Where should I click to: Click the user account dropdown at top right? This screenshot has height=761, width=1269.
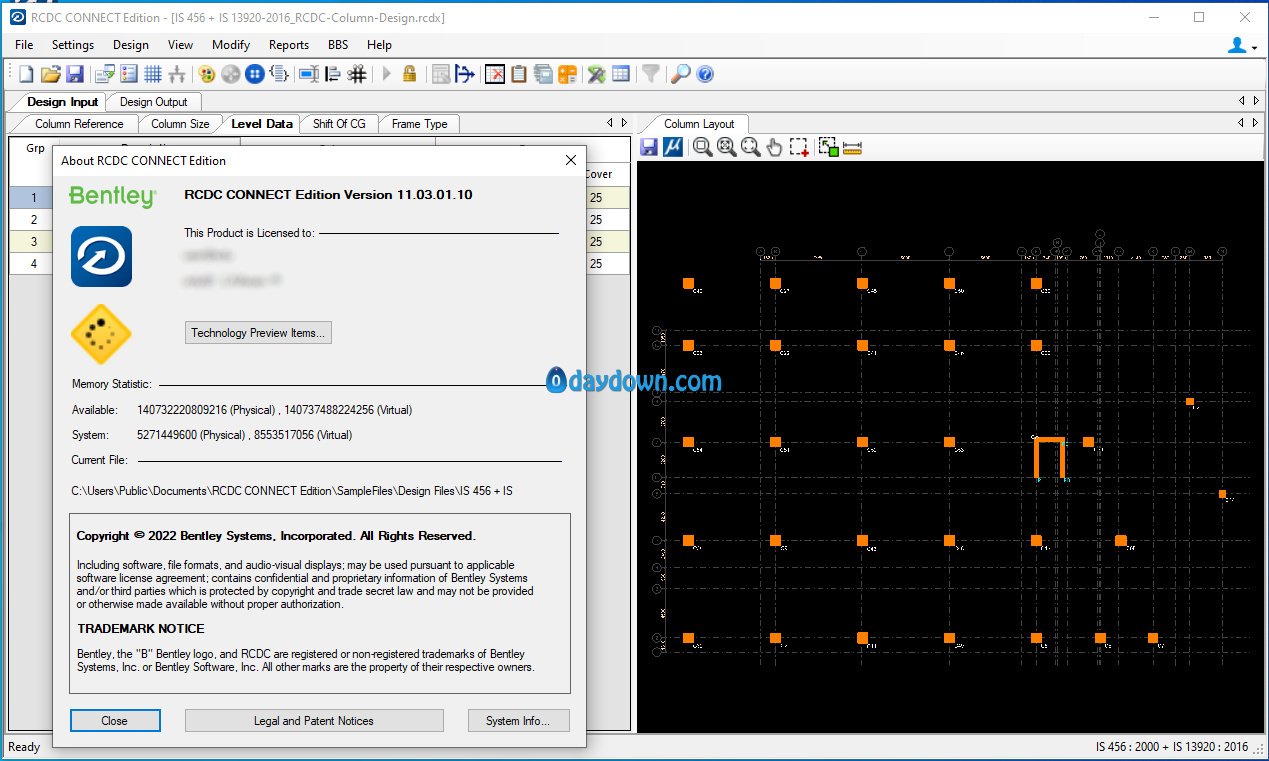(1242, 45)
